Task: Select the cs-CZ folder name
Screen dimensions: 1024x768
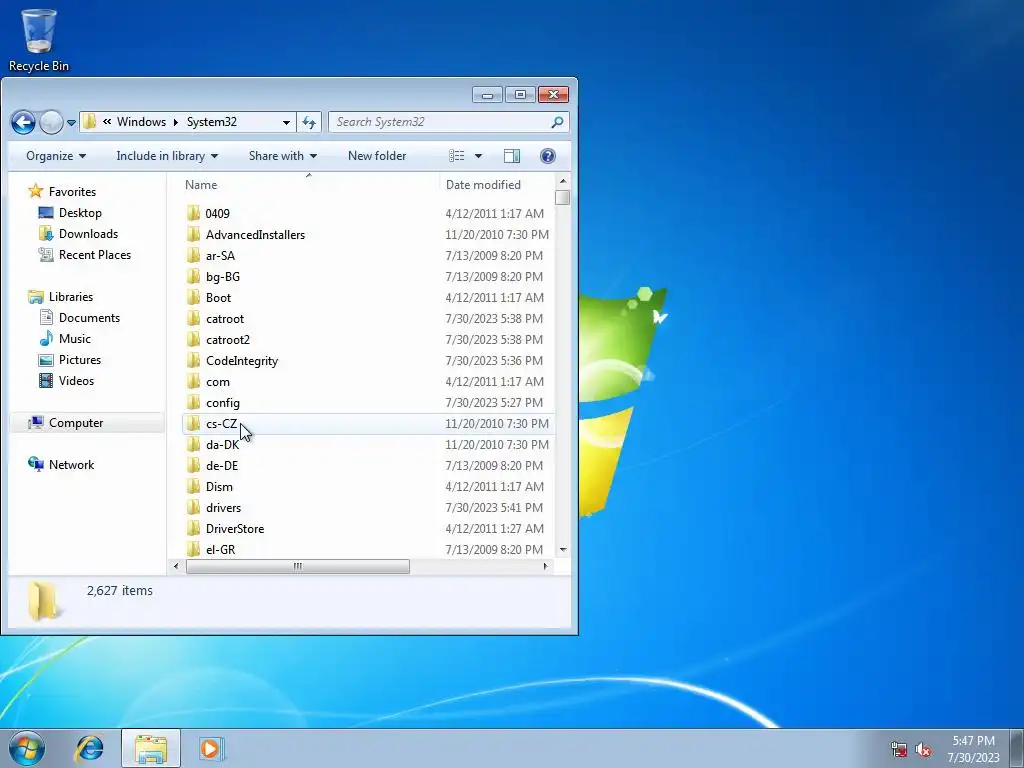Action: coord(221,423)
